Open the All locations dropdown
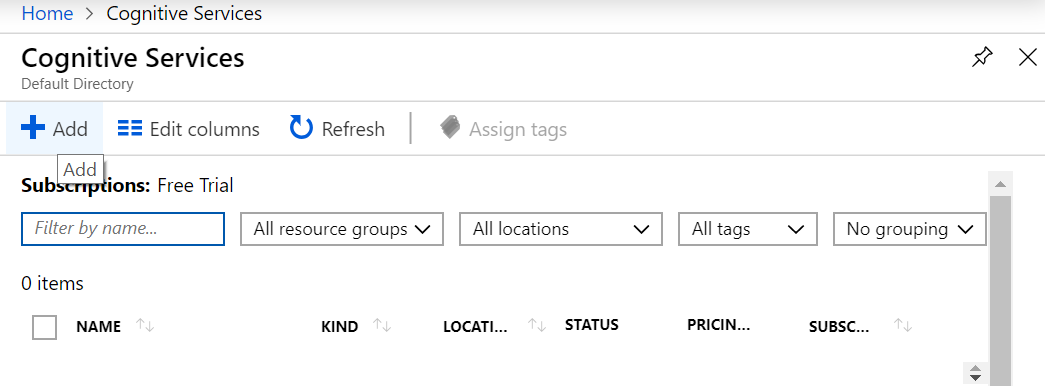 click(560, 229)
